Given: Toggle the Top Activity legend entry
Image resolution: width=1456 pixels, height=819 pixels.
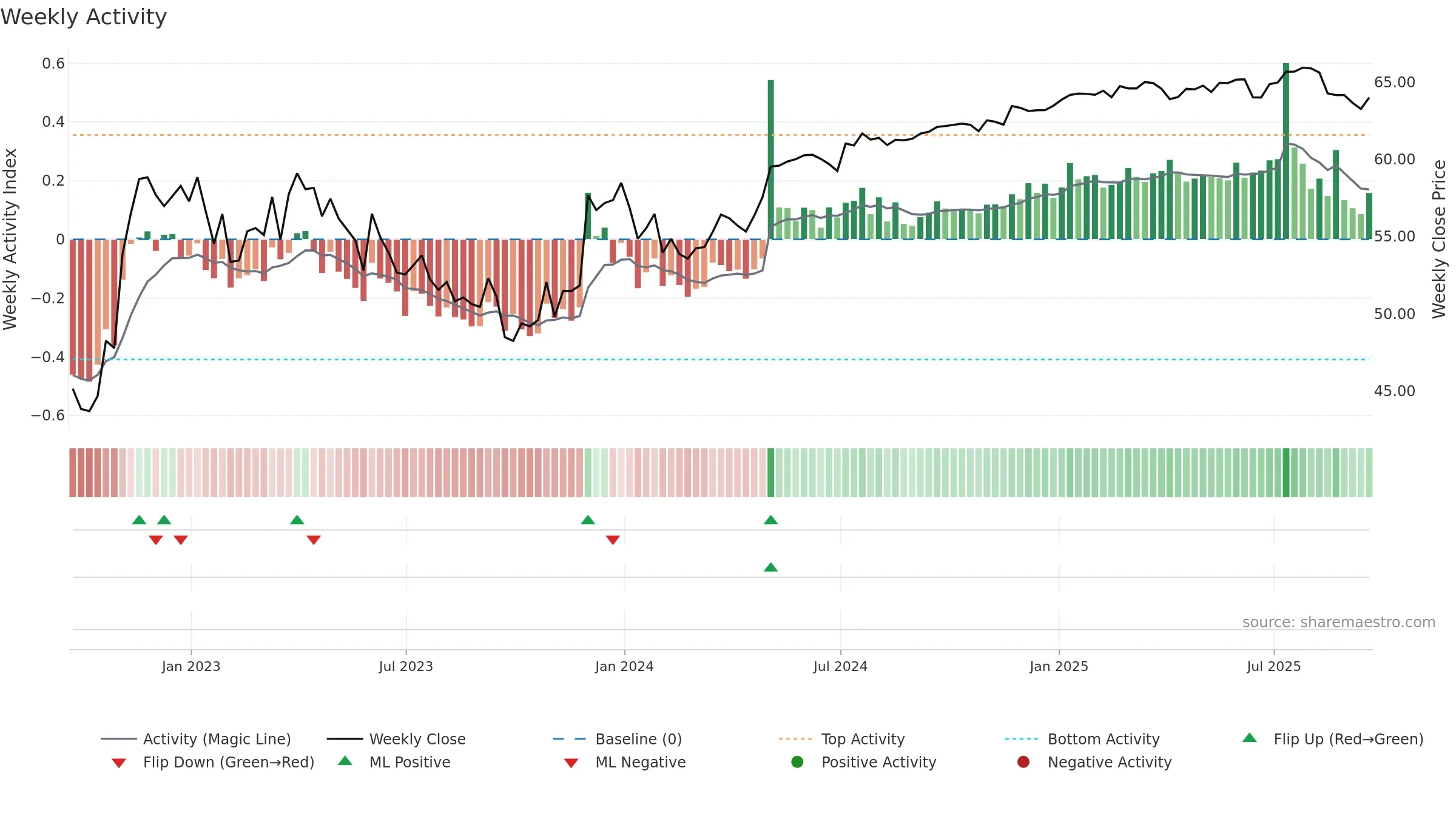Looking at the screenshot, I should [x=841, y=739].
